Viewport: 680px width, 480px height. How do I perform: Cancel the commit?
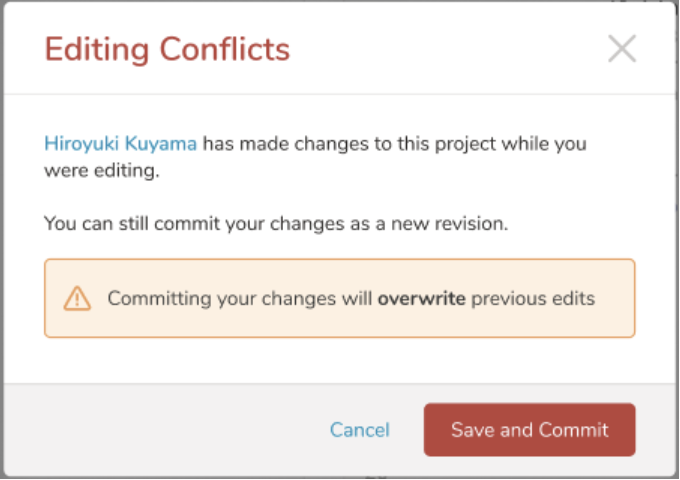click(x=360, y=430)
